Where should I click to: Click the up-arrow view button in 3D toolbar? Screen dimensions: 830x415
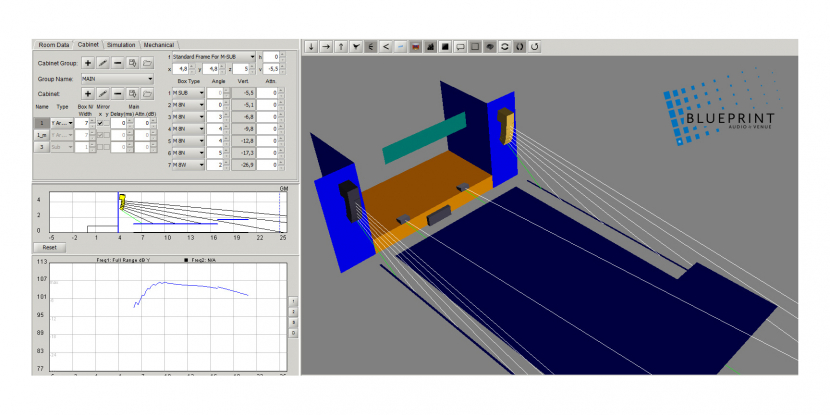[x=341, y=47]
